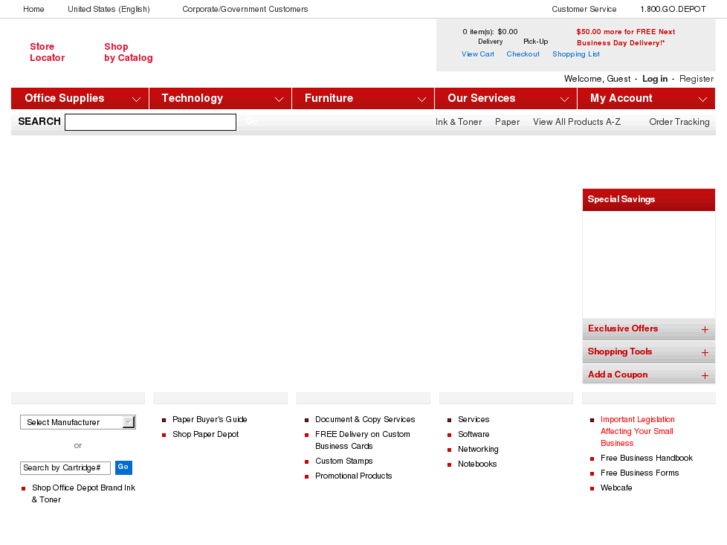Open the Software link
The height and width of the screenshot is (545, 727).
coord(474,434)
